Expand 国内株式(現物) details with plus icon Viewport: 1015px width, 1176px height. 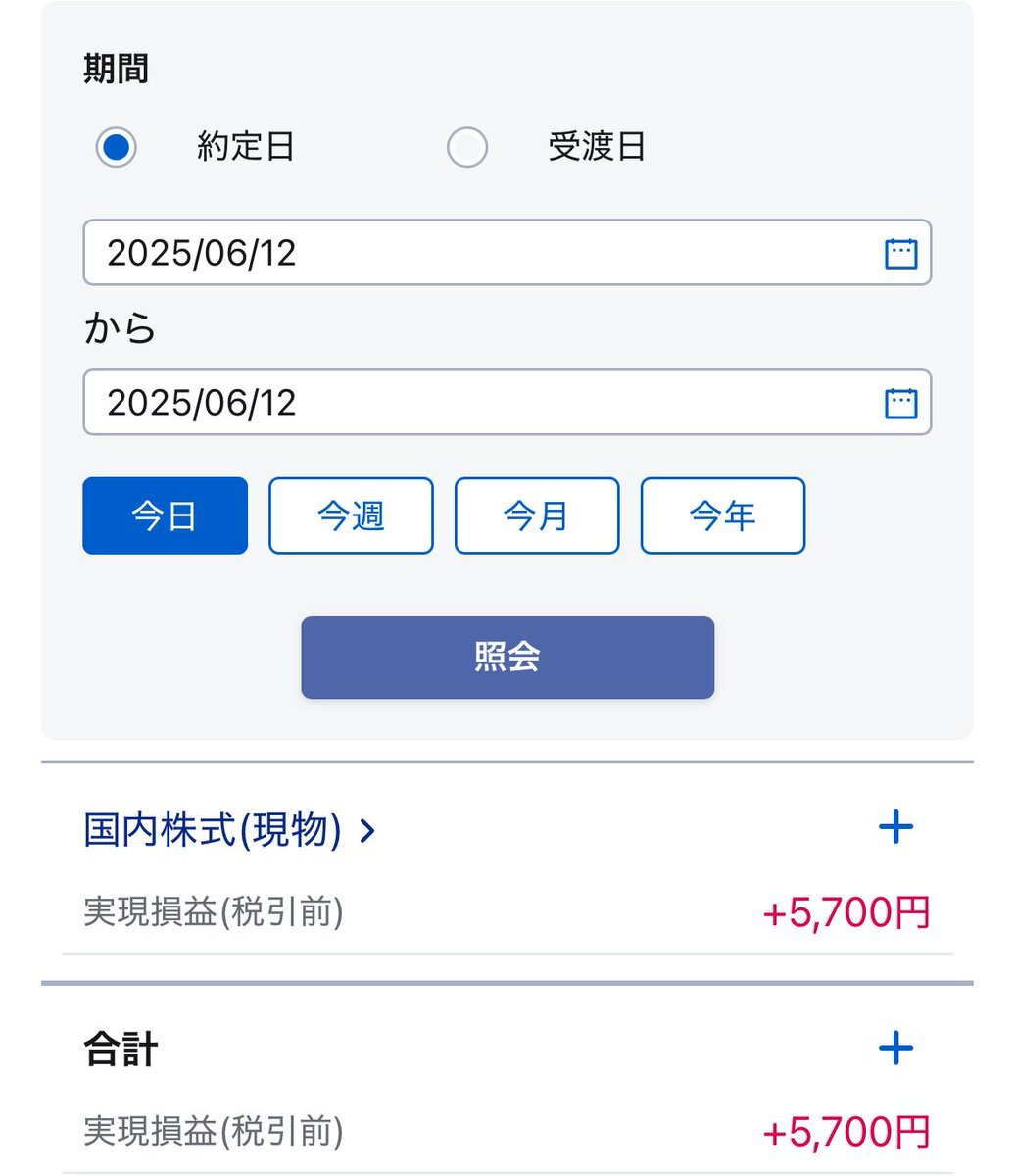click(x=895, y=828)
